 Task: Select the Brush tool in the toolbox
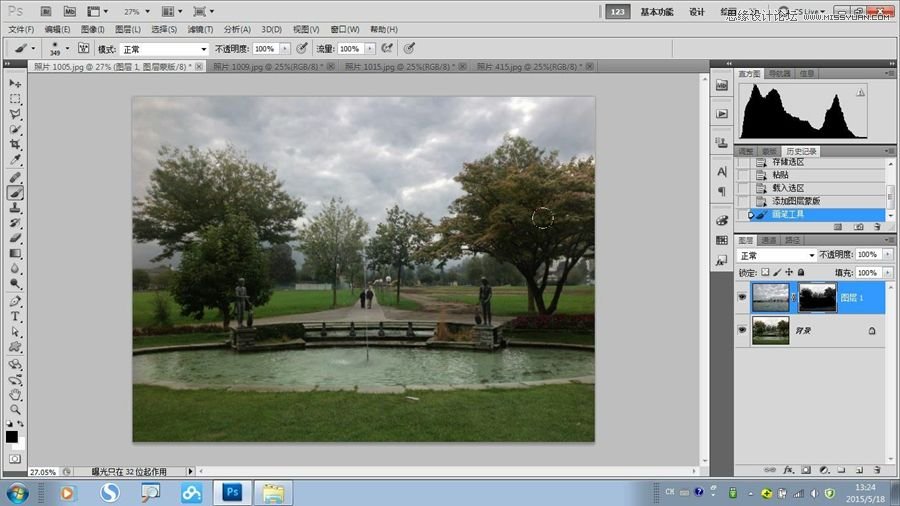coord(15,193)
